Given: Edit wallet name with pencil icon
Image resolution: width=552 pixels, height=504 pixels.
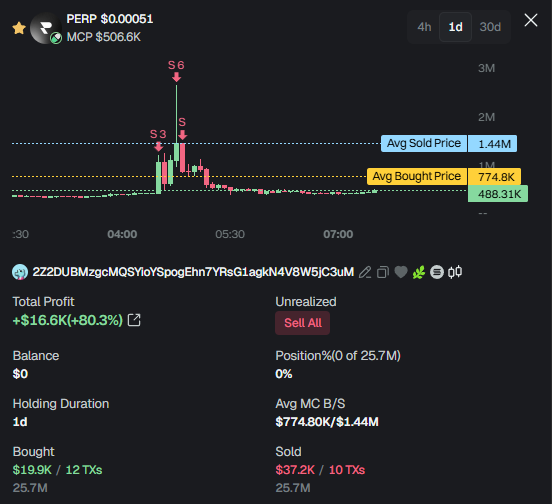Looking at the screenshot, I should (365, 272).
